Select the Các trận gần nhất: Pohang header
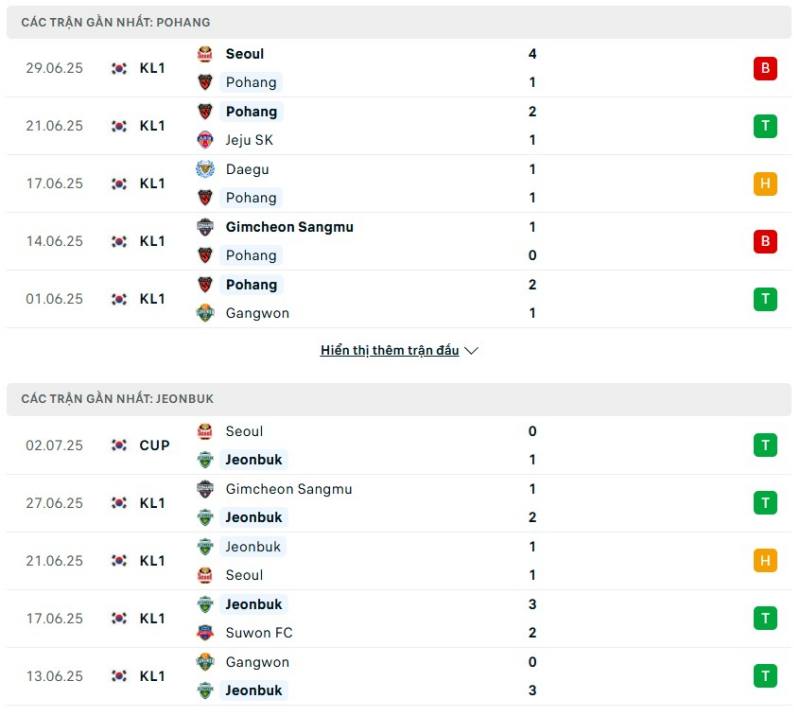800x716 pixels. tap(398, 22)
